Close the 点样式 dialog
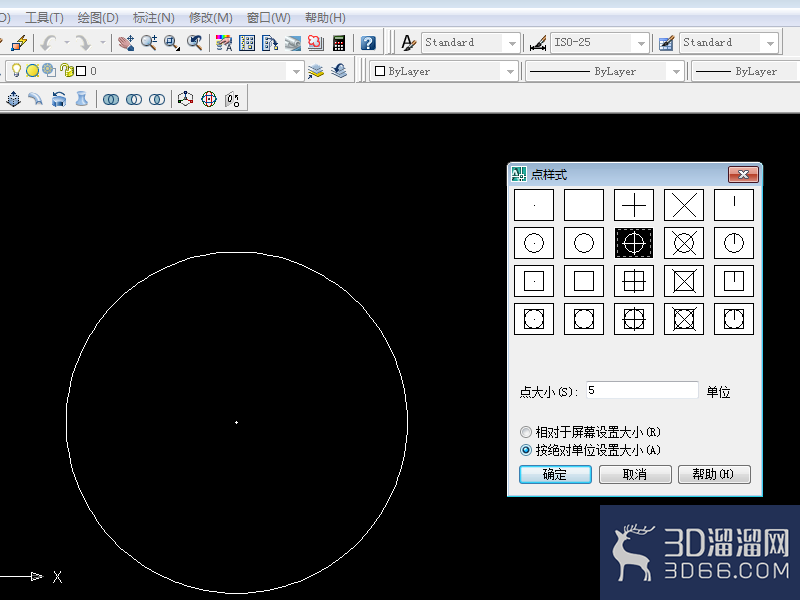 pos(743,174)
